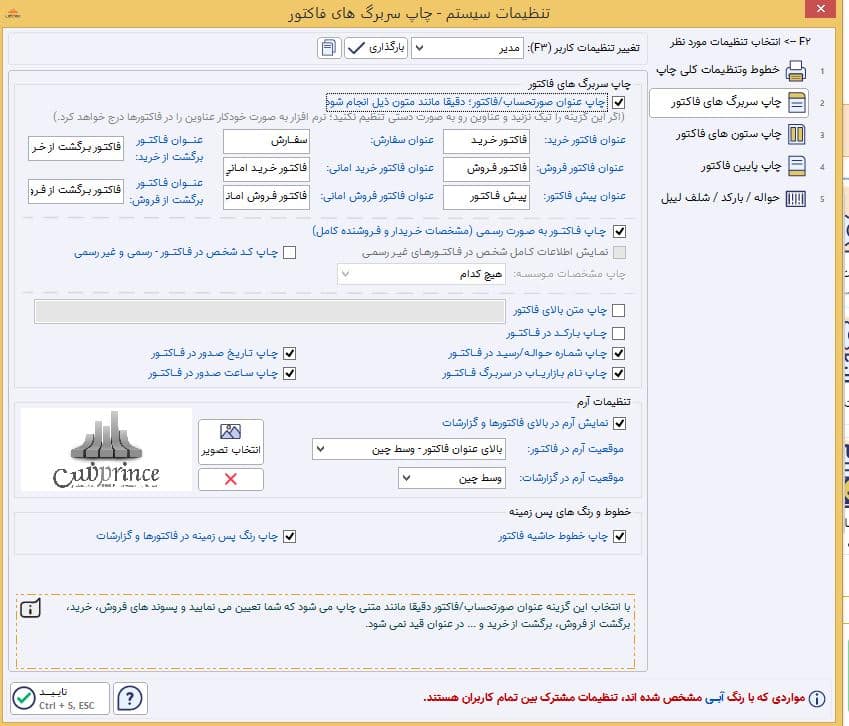Click the red X to remove logo image

click(231, 479)
